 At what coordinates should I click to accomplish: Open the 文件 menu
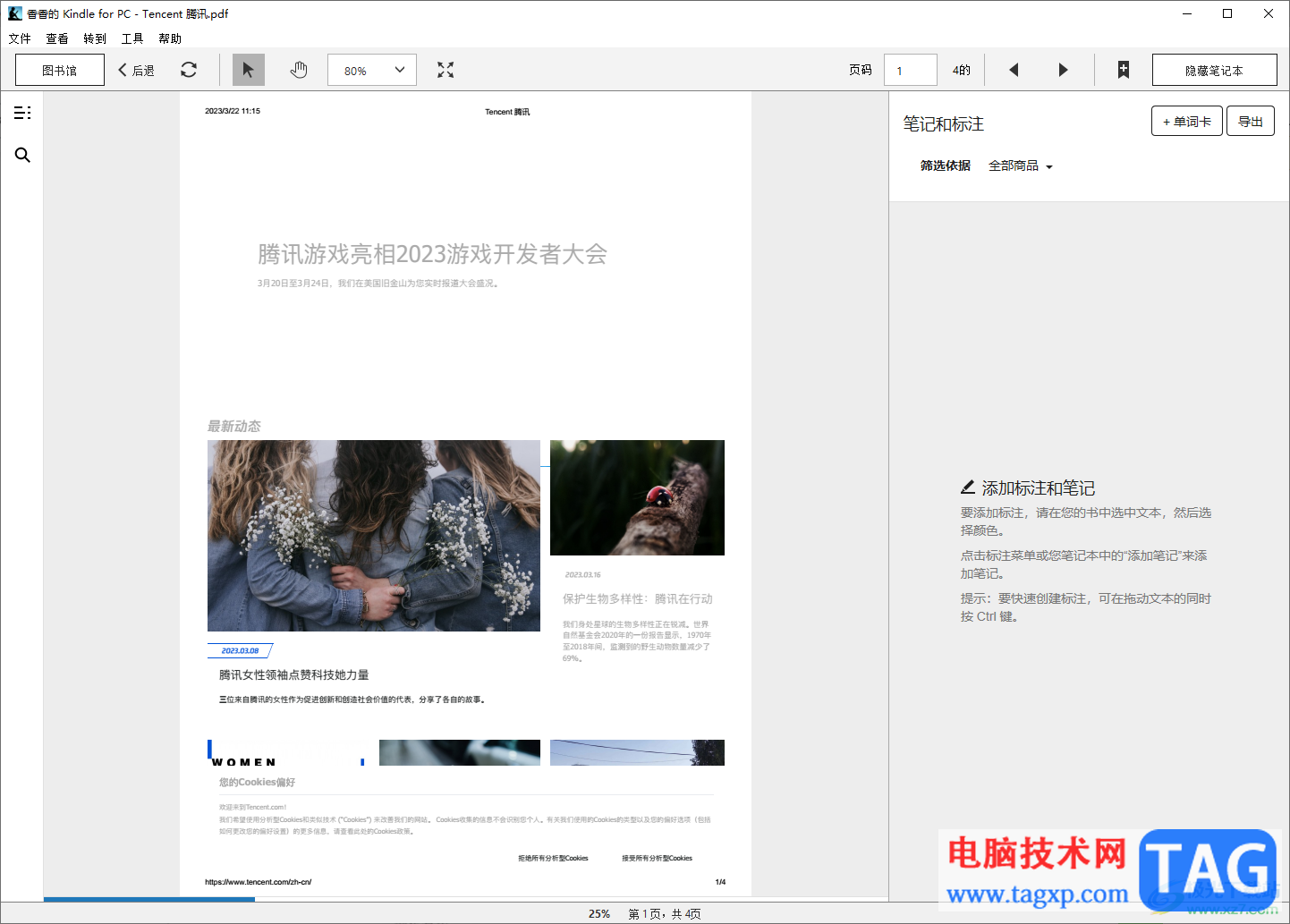tap(20, 38)
